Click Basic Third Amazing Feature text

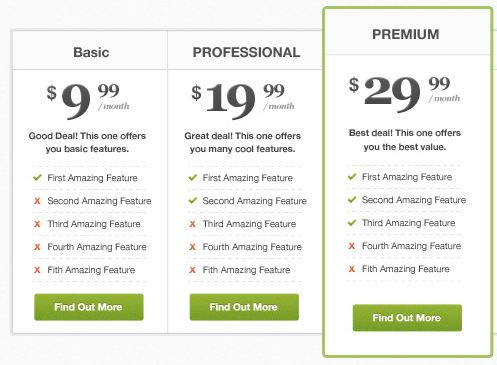pyautogui.click(x=94, y=224)
